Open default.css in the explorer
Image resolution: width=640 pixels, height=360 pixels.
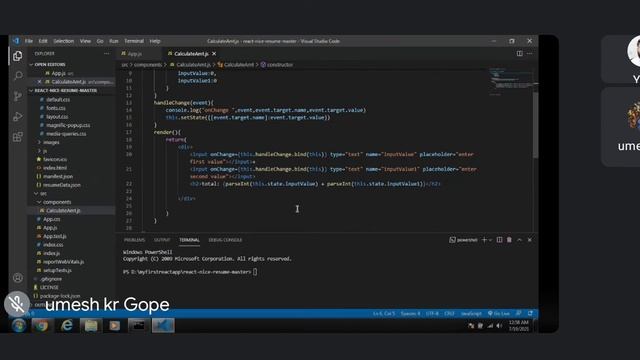(58, 100)
